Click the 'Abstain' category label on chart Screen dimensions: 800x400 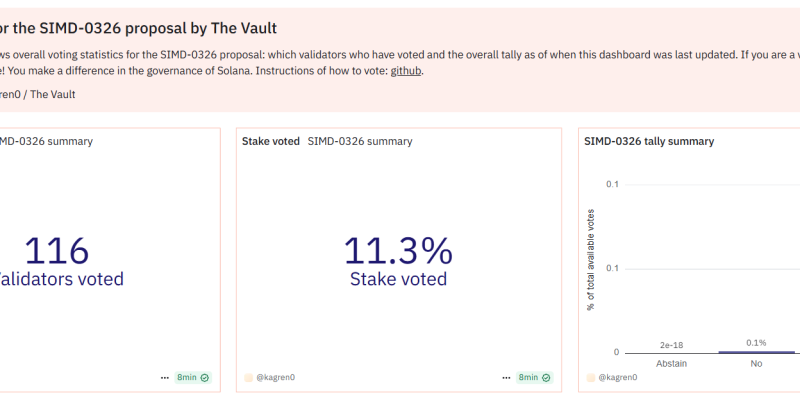coord(671,364)
